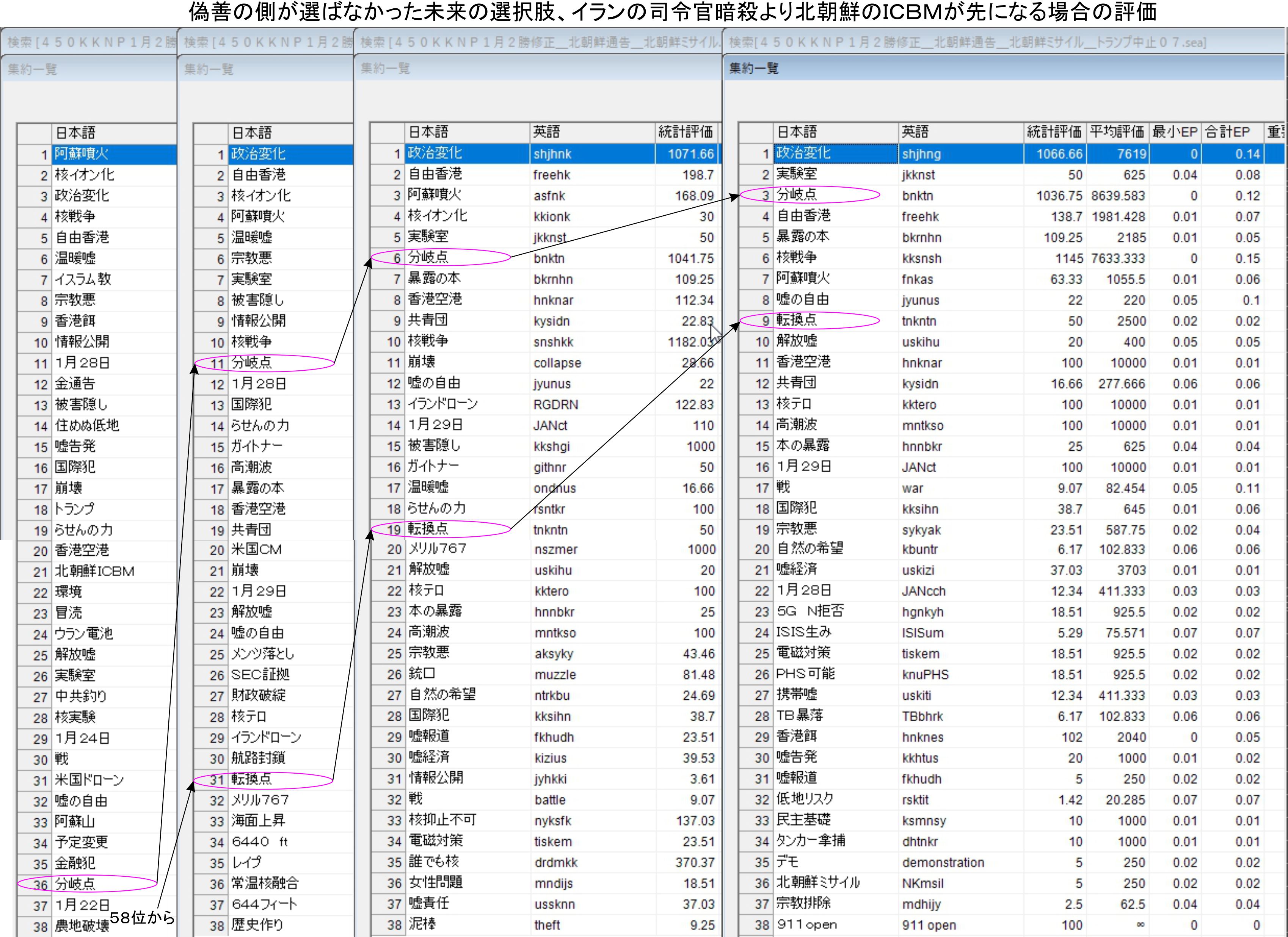Select circled 分岐点 row 36 in leftmost list
This screenshot has width=1288, height=937.
[75, 884]
